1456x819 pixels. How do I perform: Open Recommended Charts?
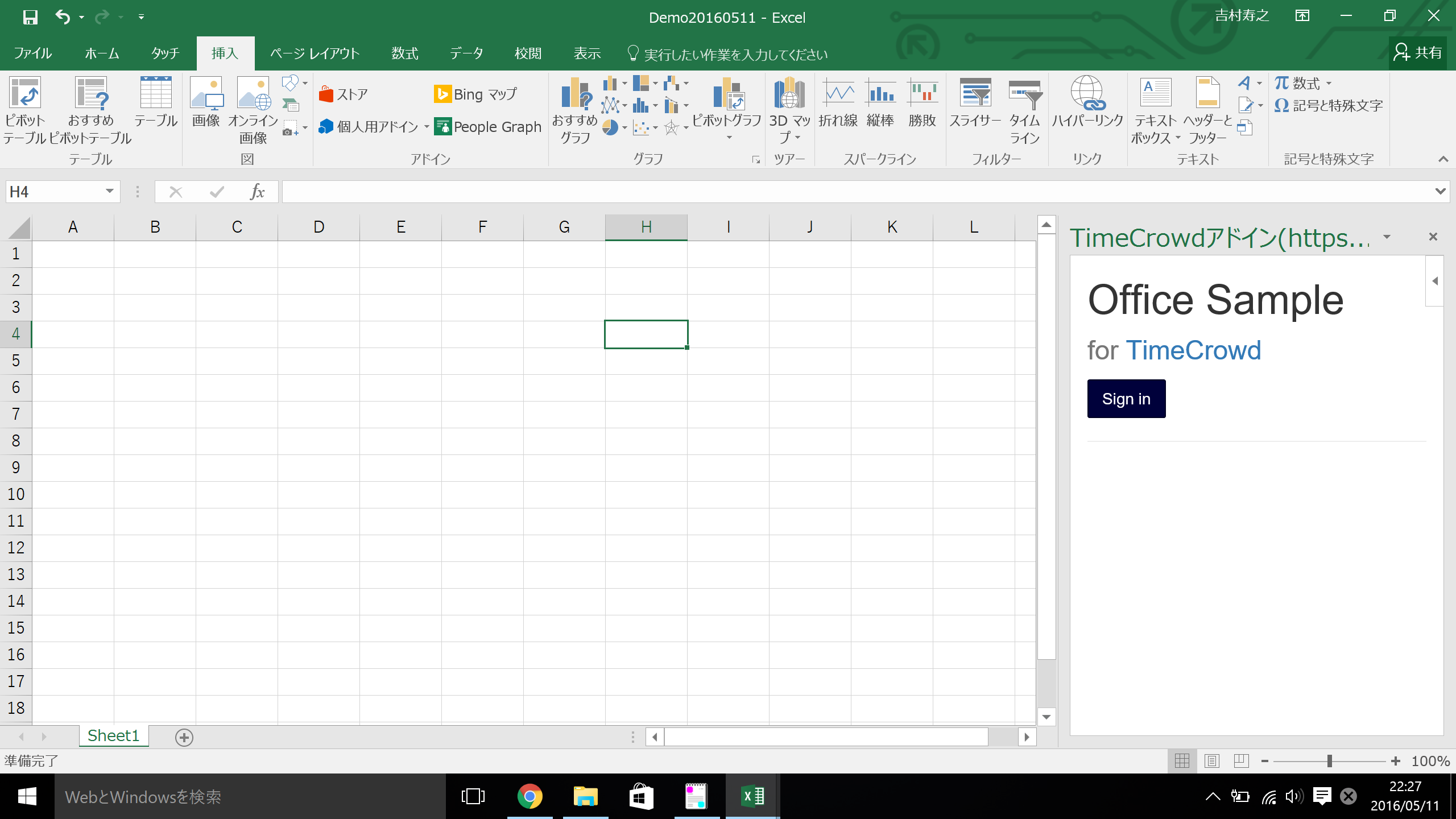point(575,110)
